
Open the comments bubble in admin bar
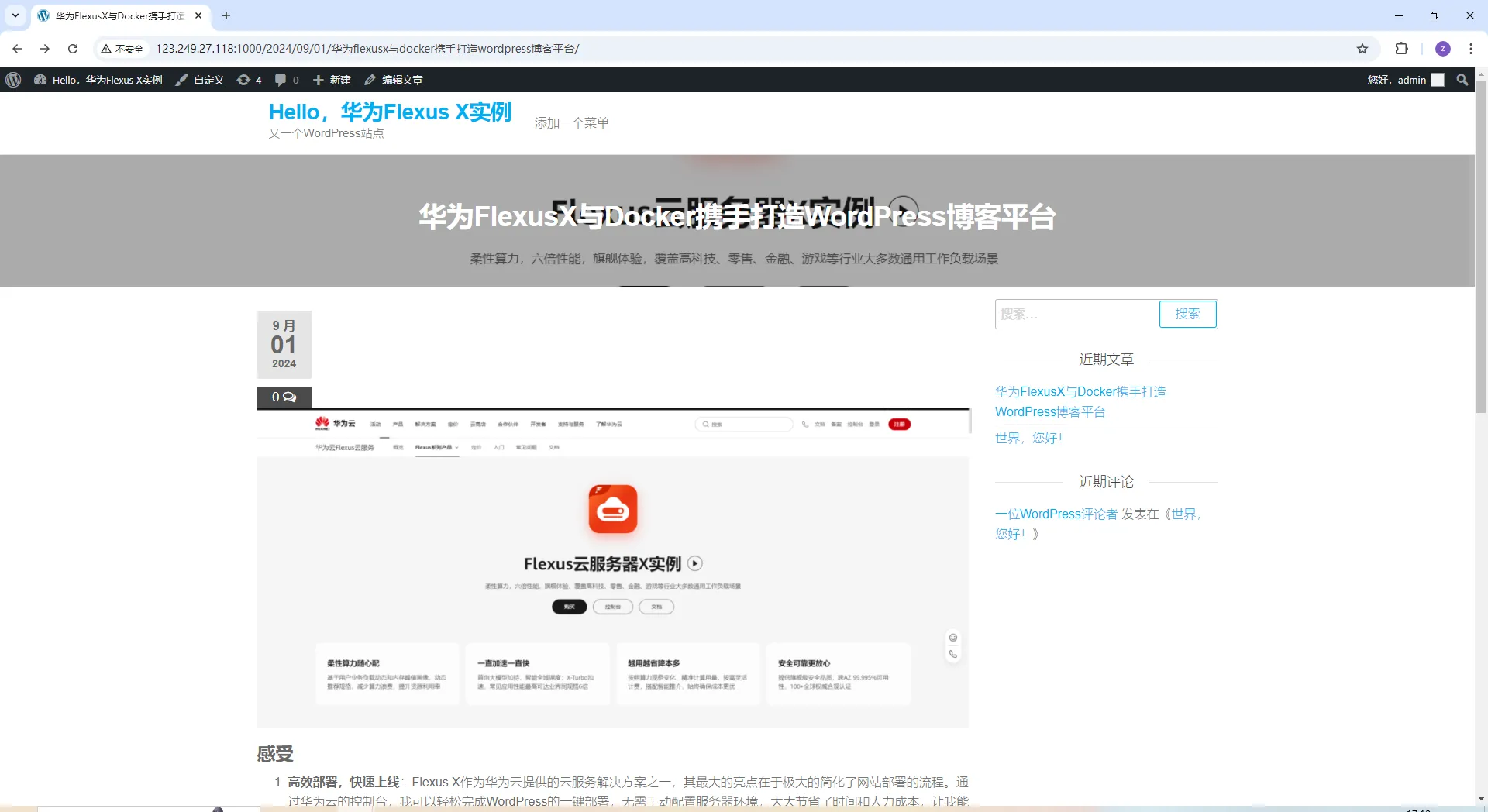[x=287, y=80]
